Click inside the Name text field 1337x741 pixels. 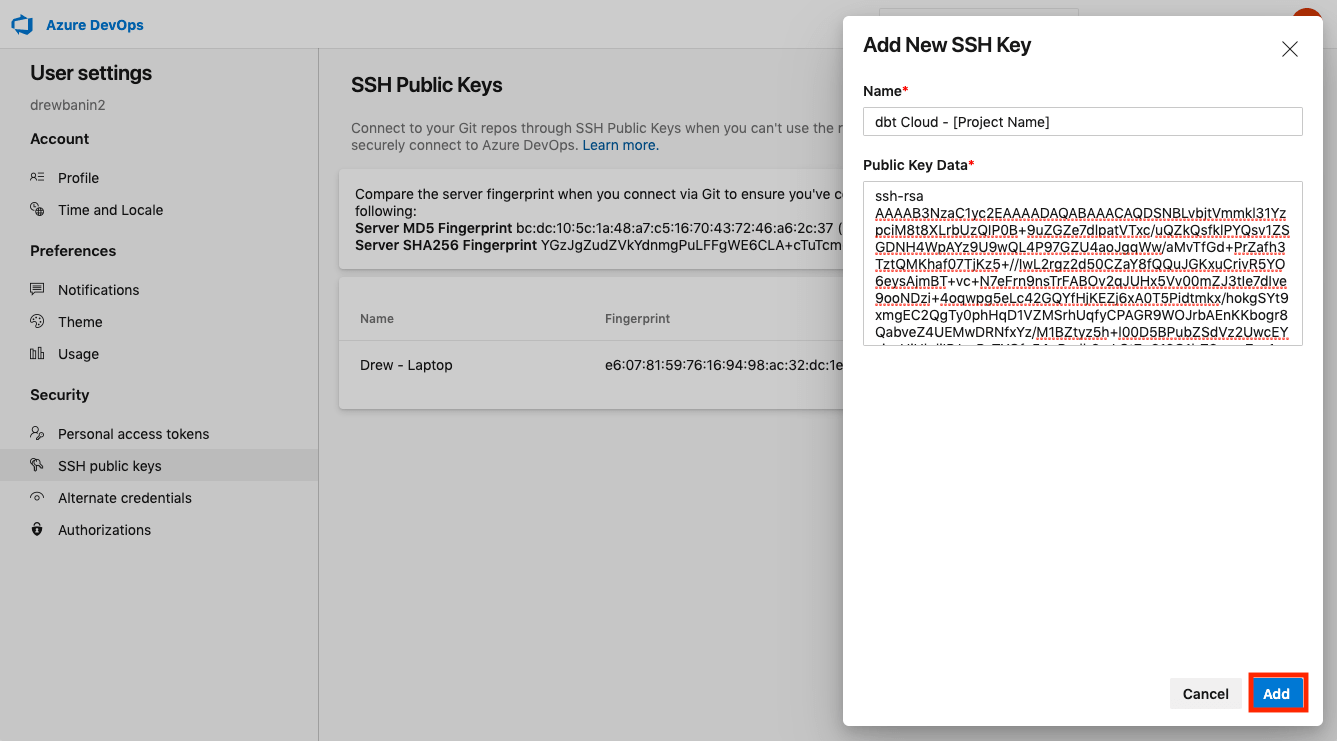[1082, 121]
